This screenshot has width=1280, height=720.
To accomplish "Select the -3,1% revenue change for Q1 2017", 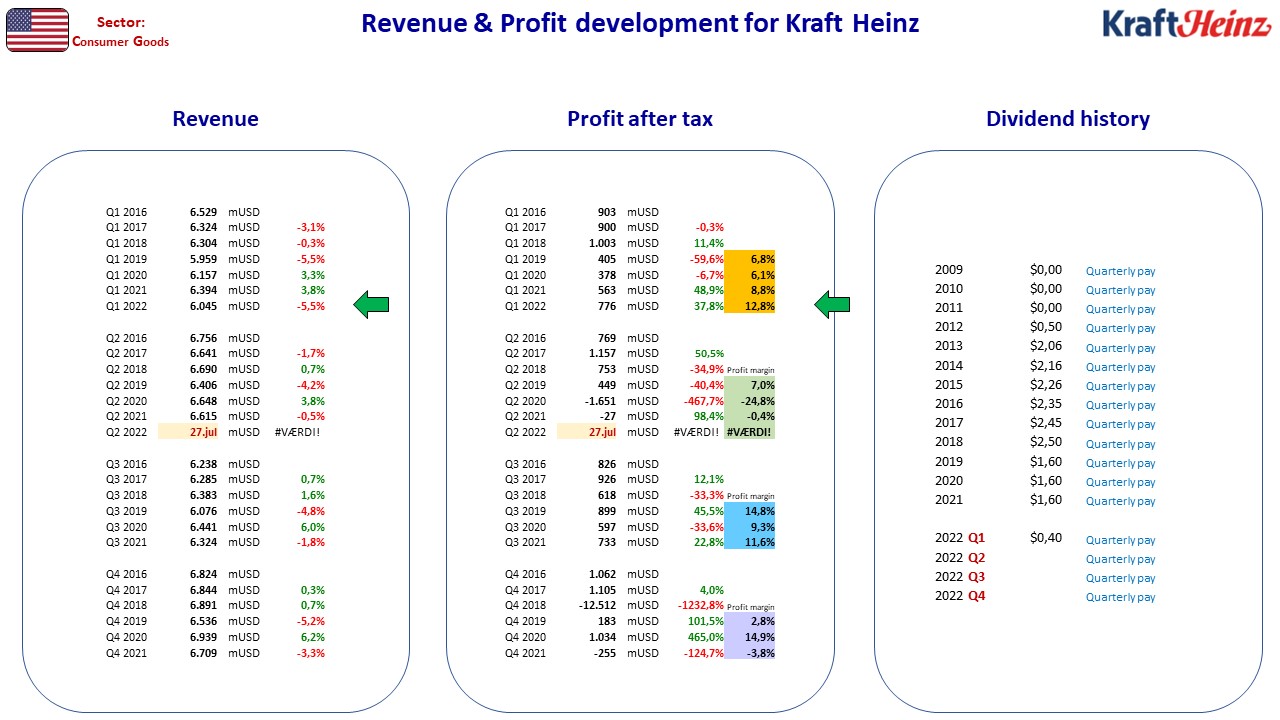I will point(310,228).
